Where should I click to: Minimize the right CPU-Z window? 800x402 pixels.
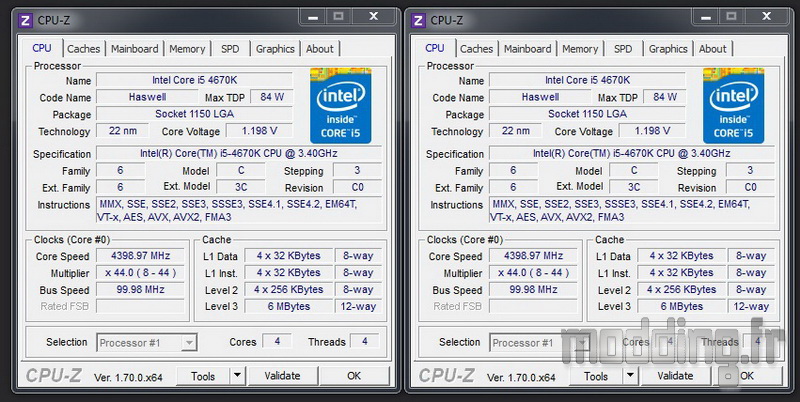[706, 17]
